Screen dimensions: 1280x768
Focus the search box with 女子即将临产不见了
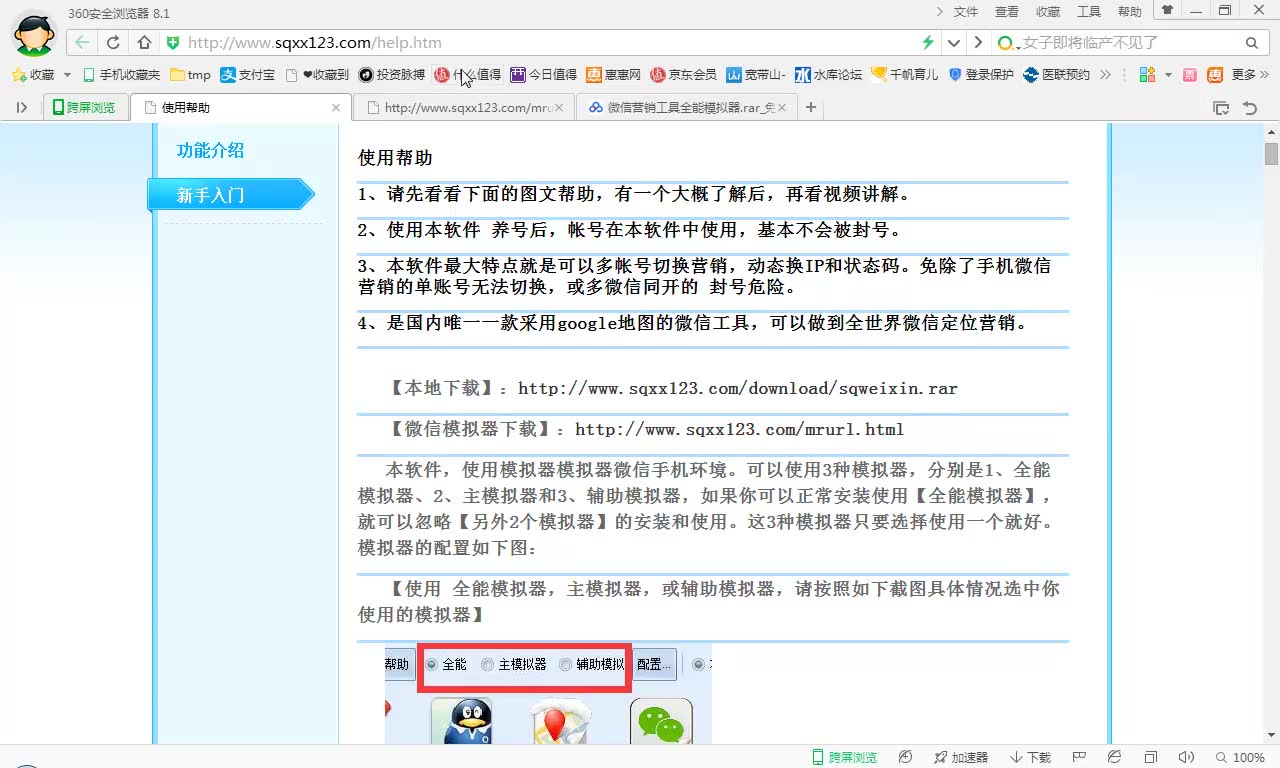1131,43
